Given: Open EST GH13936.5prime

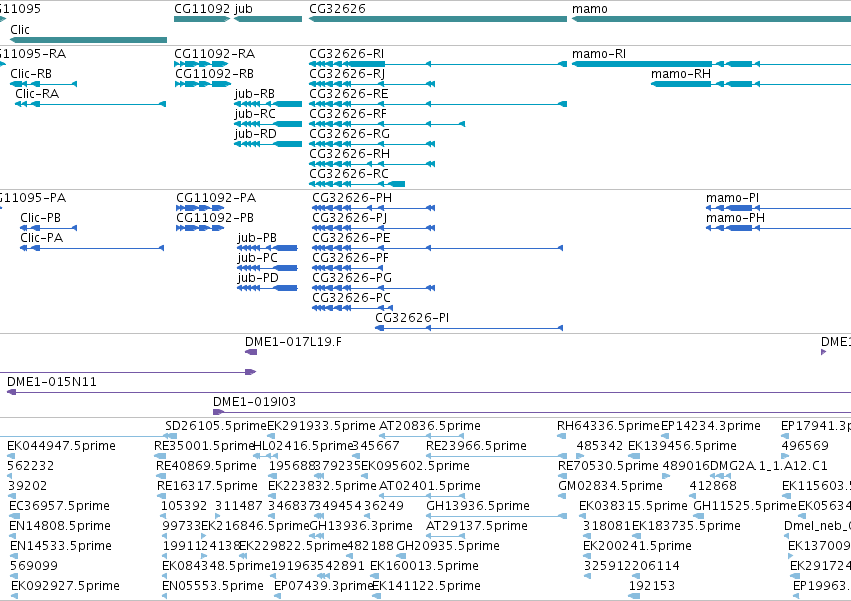Looking at the screenshot, I should (497, 515).
